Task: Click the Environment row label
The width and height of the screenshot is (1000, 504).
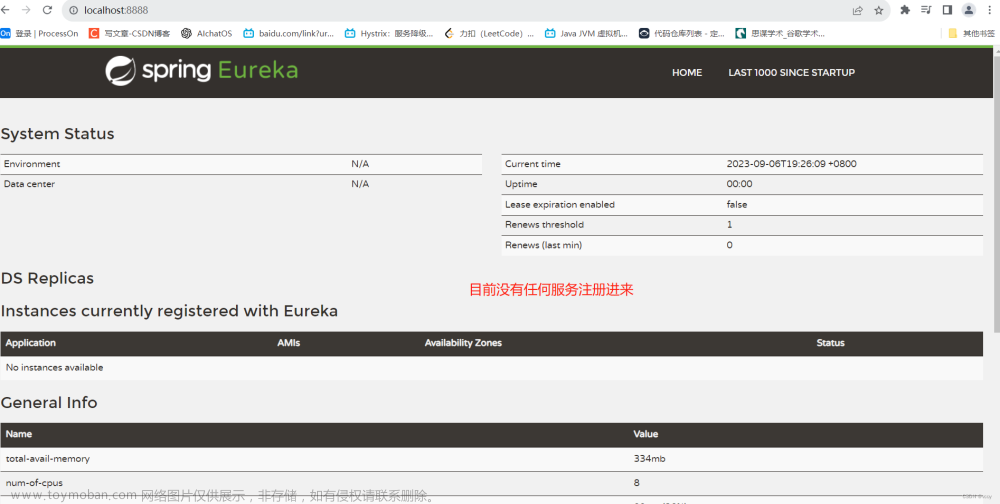Action: coord(32,164)
